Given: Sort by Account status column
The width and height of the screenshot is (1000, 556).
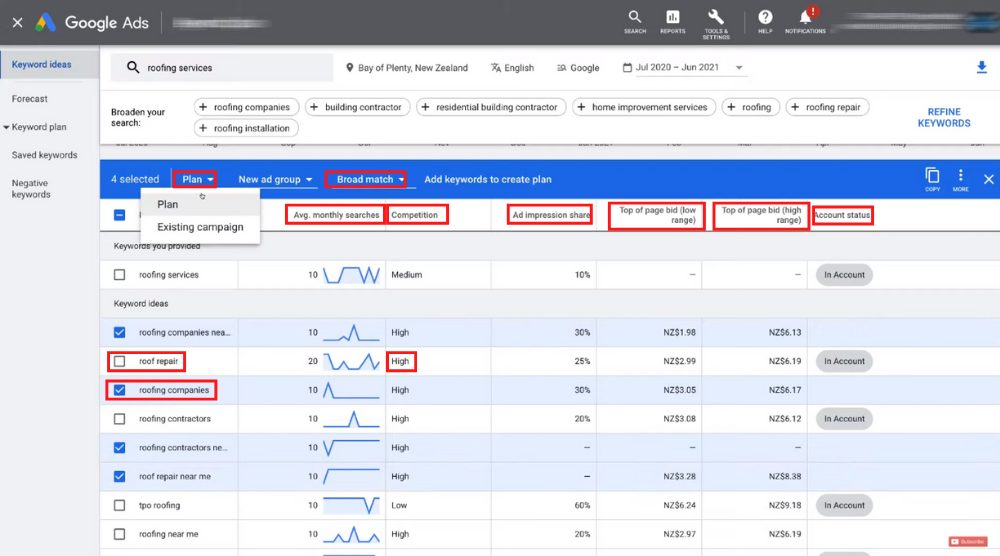Looking at the screenshot, I should (x=842, y=215).
